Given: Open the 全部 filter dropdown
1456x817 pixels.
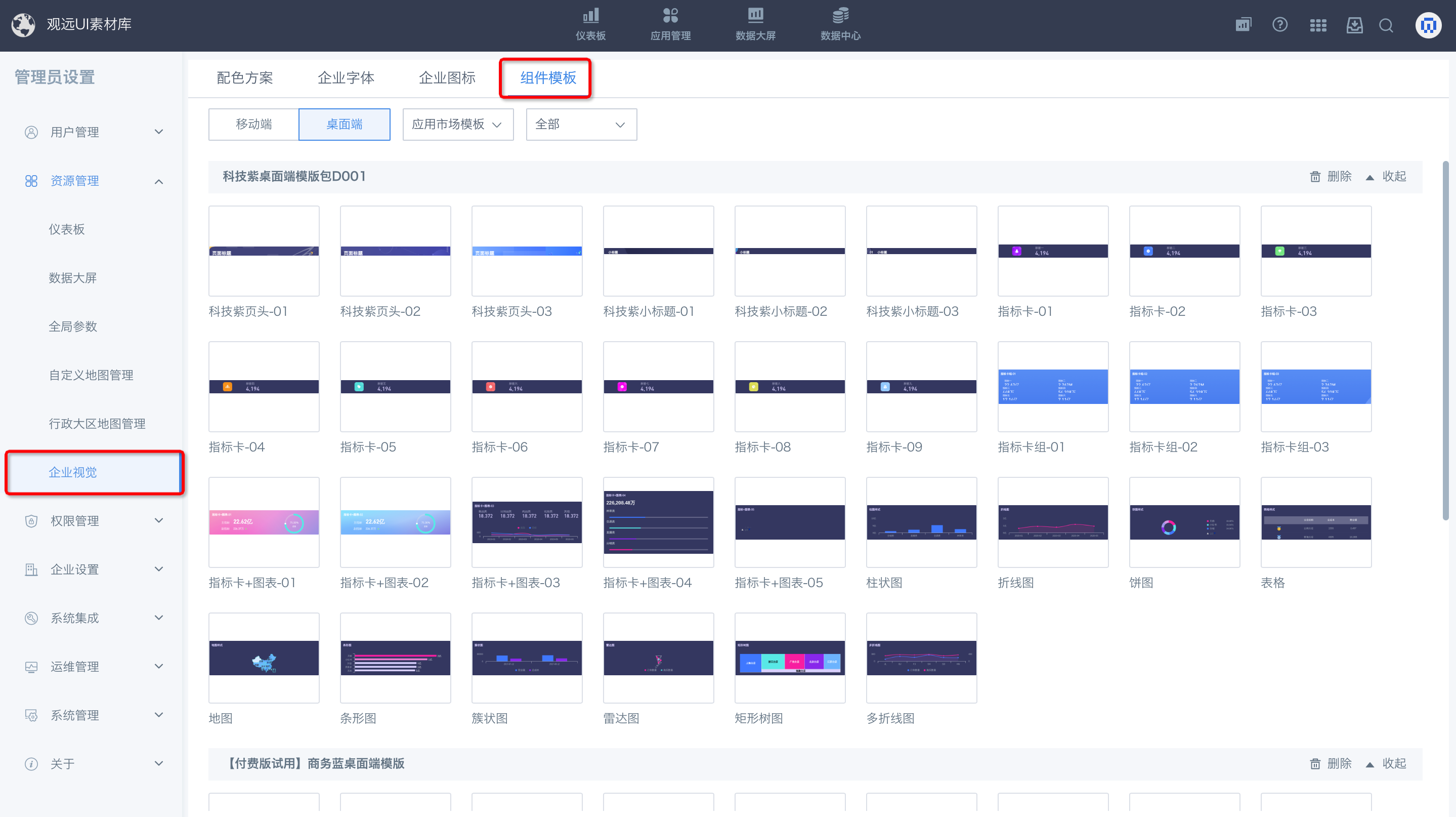Looking at the screenshot, I should [581, 125].
